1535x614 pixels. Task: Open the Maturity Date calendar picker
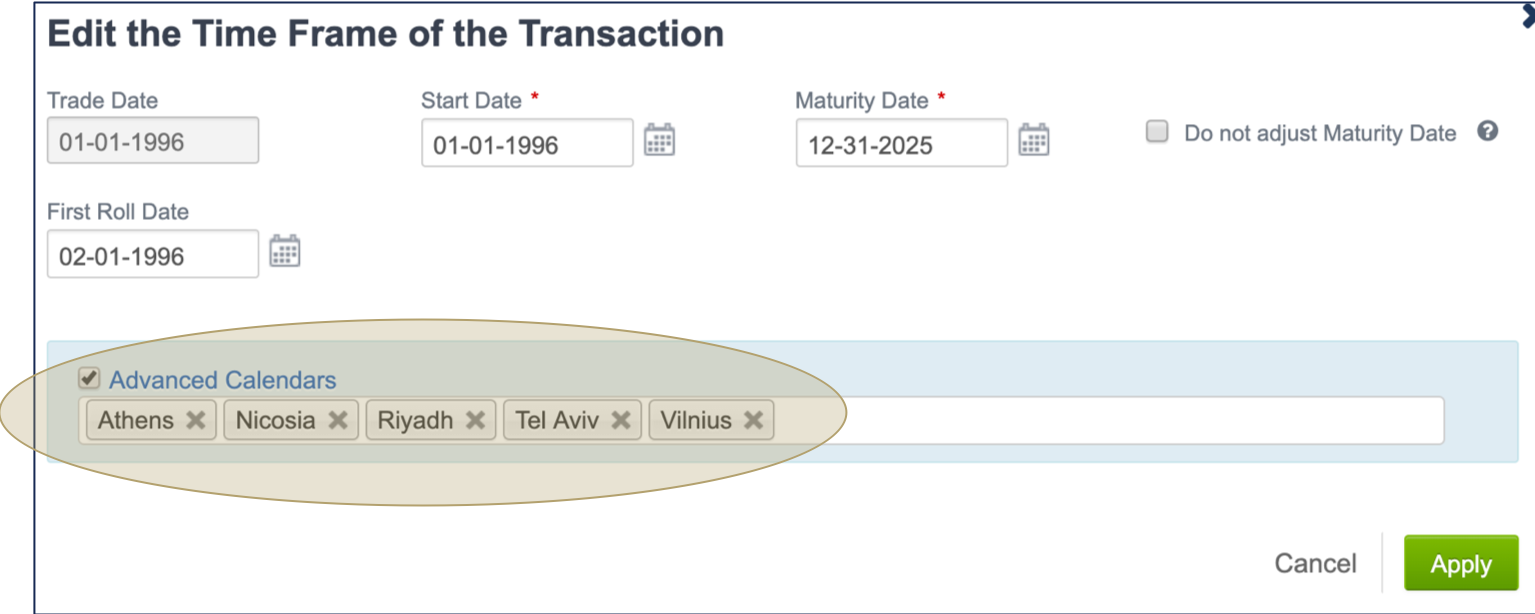tap(1036, 141)
